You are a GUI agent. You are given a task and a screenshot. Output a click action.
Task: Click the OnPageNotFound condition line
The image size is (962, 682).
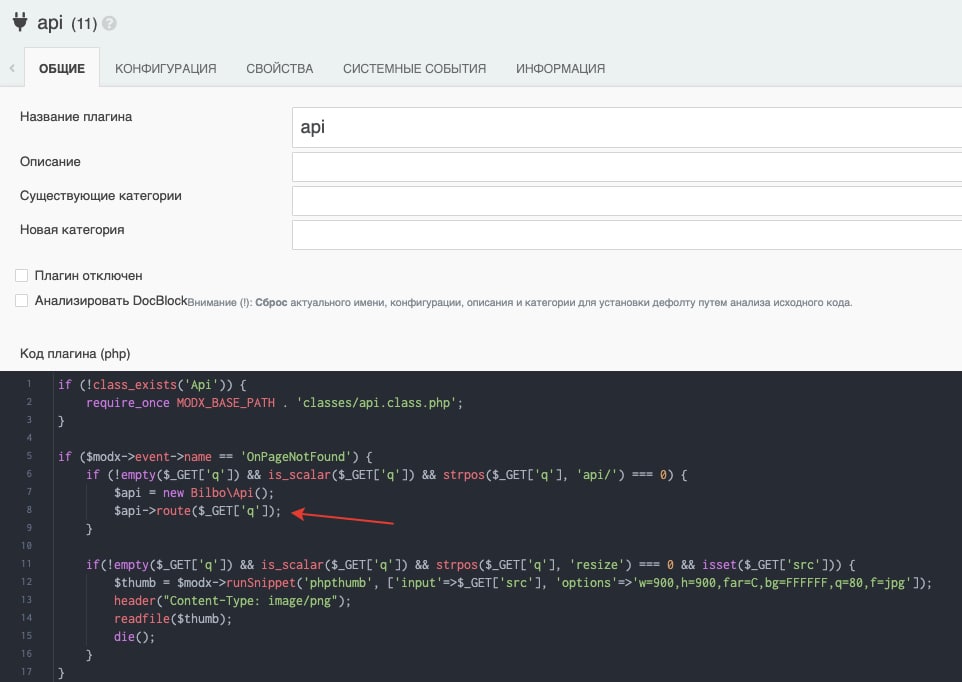coord(215,456)
